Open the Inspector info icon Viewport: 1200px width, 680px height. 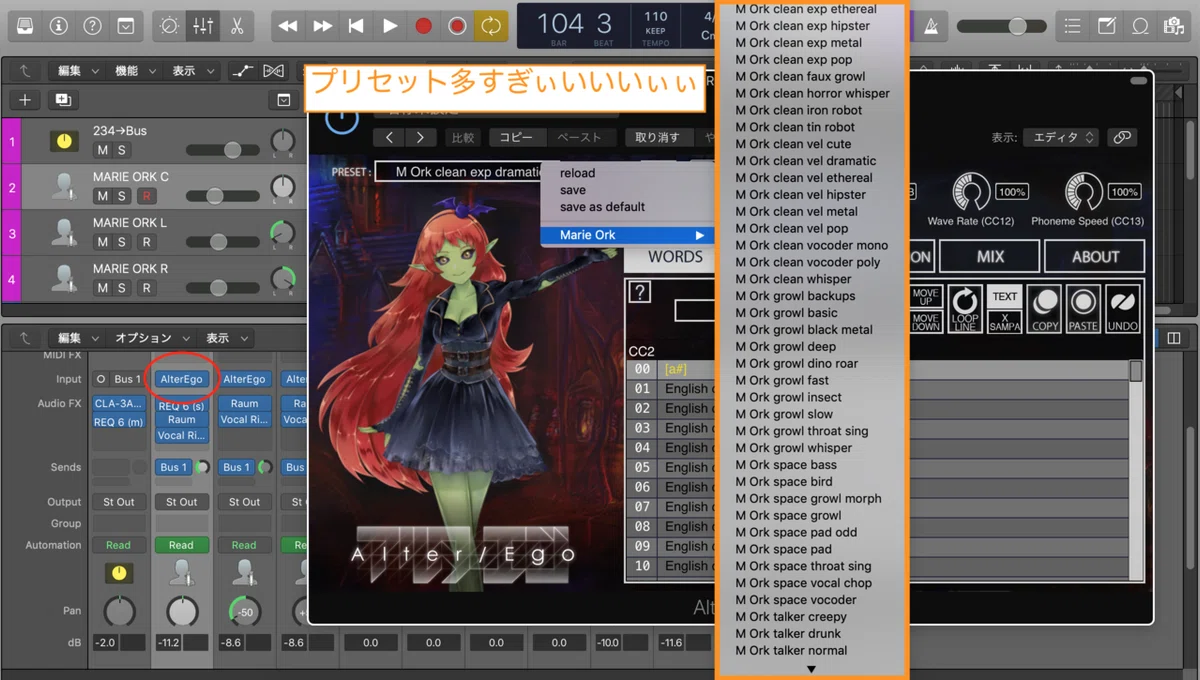(x=59, y=26)
